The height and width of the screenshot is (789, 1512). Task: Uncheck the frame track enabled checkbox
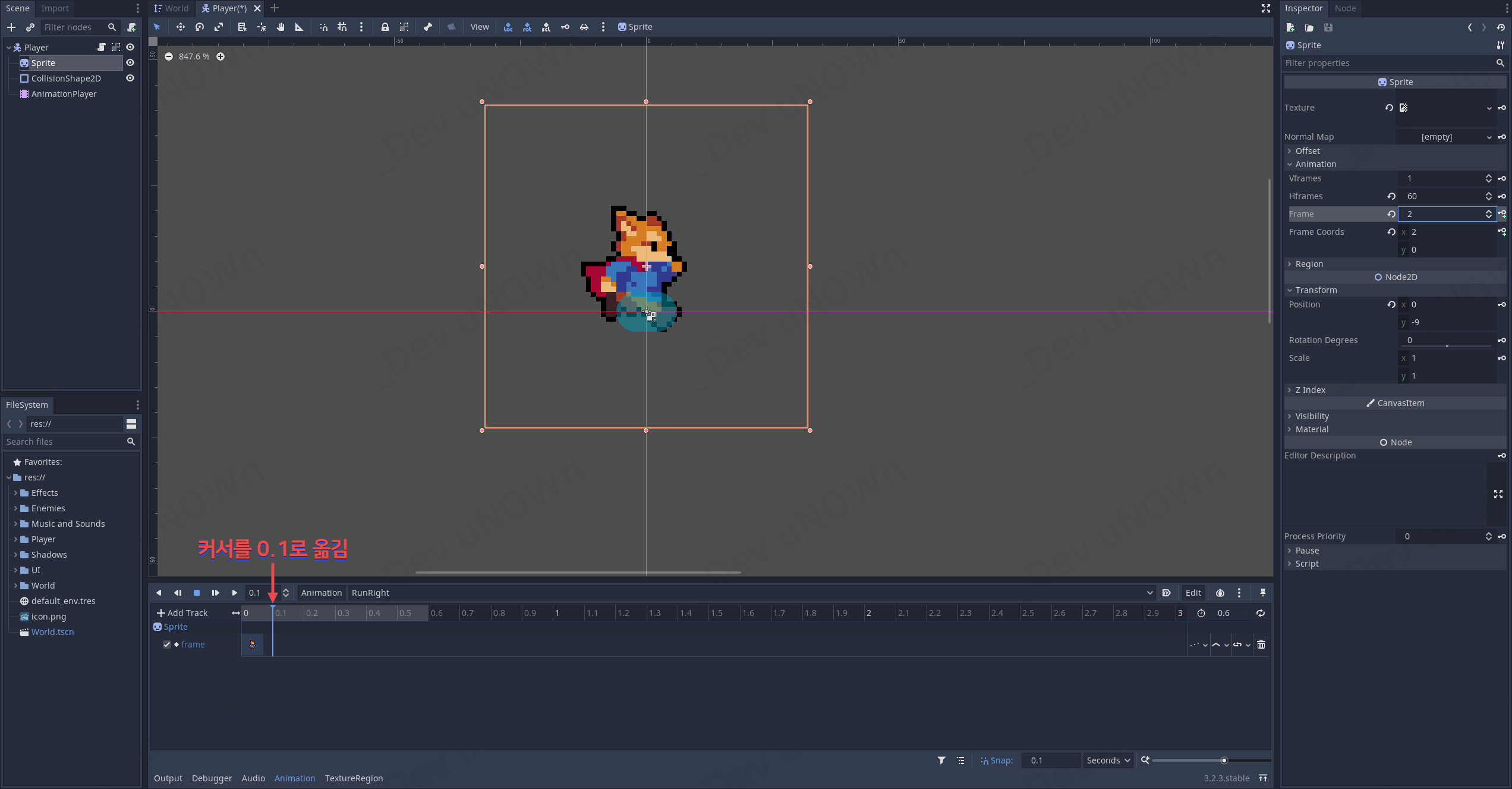pyautogui.click(x=167, y=645)
